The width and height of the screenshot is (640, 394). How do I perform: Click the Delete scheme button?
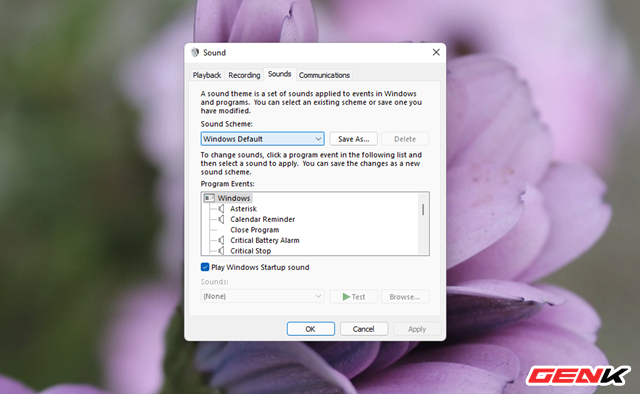pyautogui.click(x=405, y=139)
